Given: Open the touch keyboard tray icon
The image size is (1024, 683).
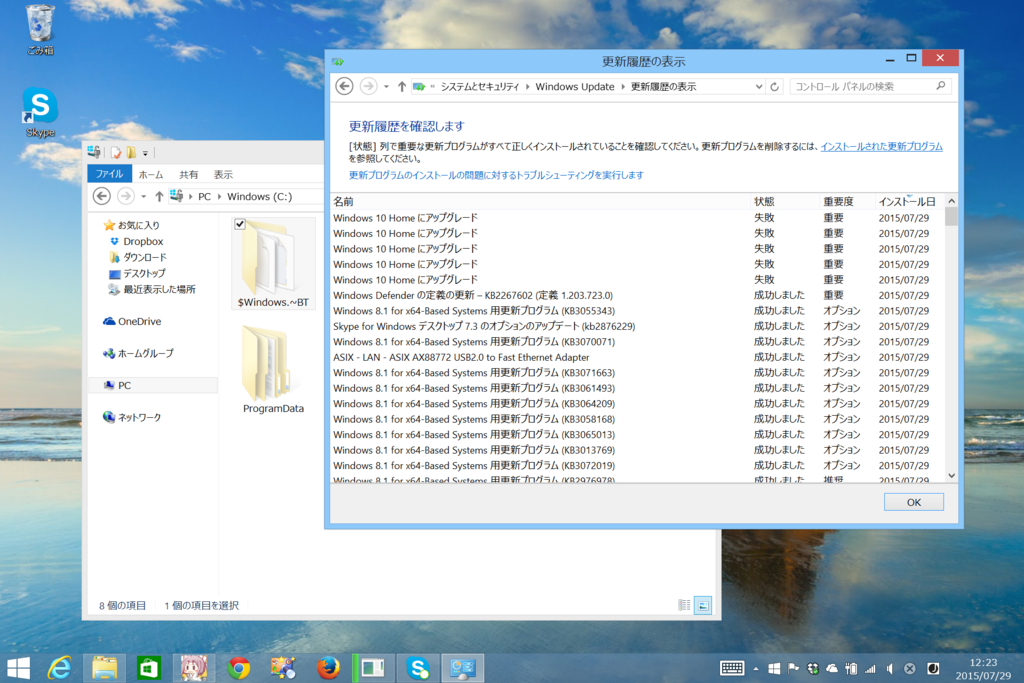Looking at the screenshot, I should tap(731, 668).
